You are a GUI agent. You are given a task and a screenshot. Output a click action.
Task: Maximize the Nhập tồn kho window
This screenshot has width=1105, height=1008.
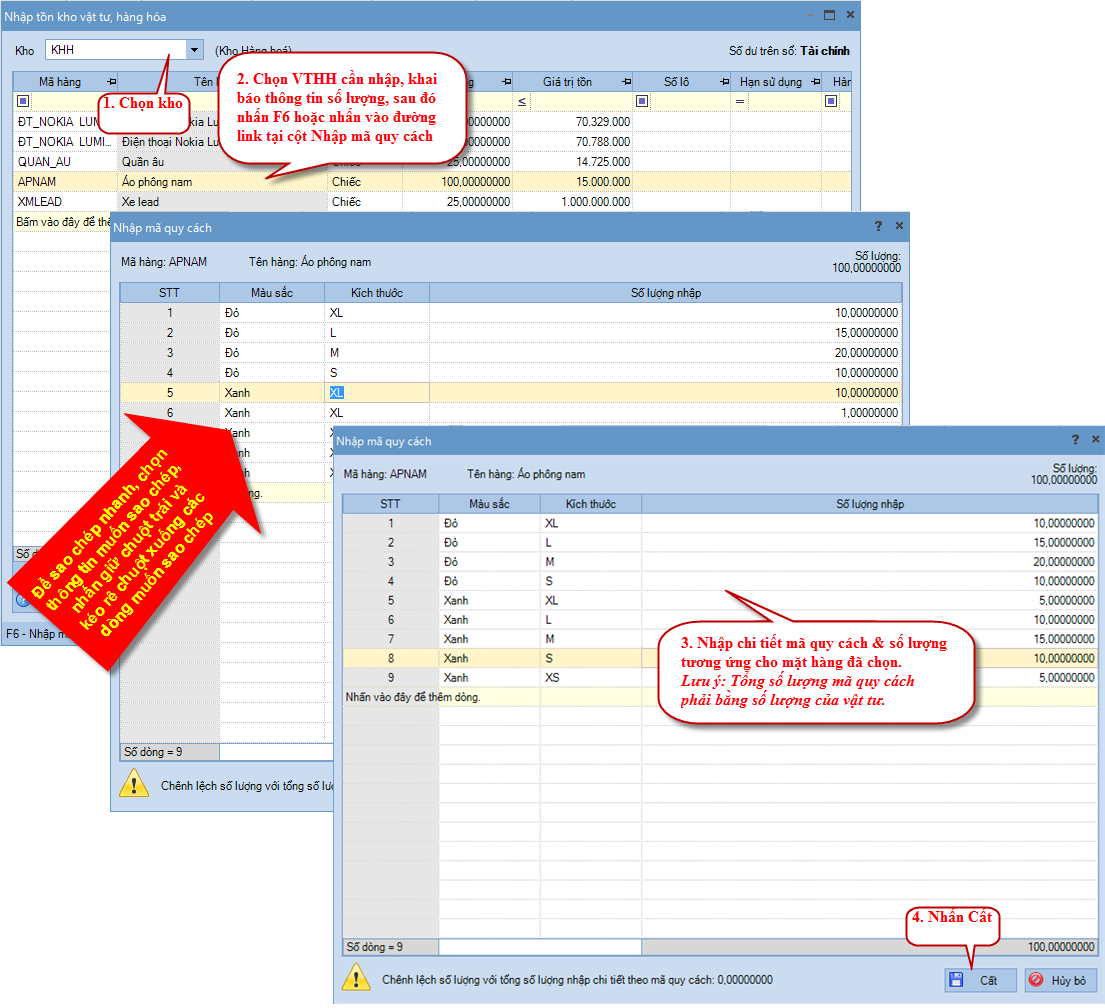click(829, 16)
